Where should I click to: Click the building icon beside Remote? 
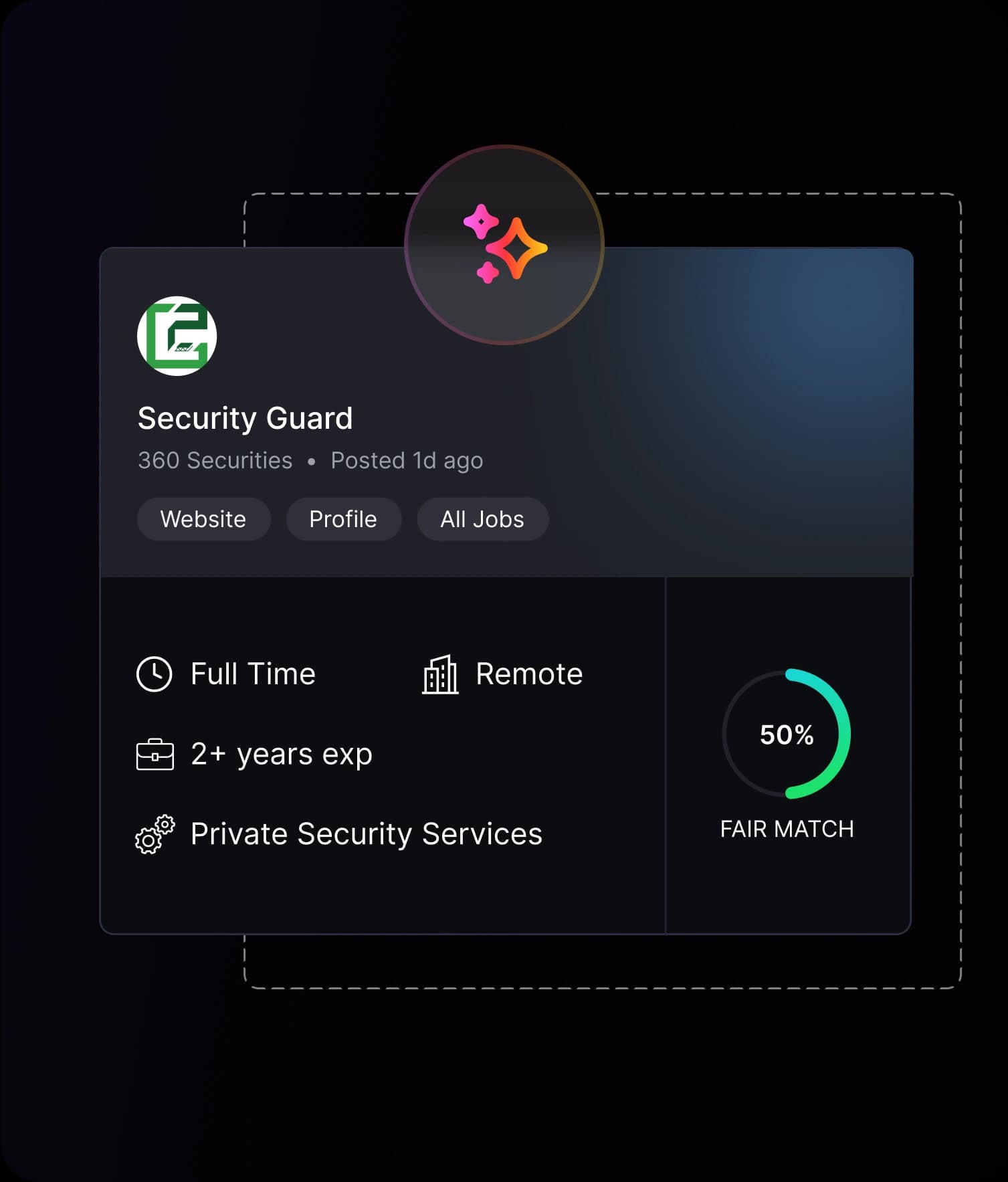pos(440,674)
